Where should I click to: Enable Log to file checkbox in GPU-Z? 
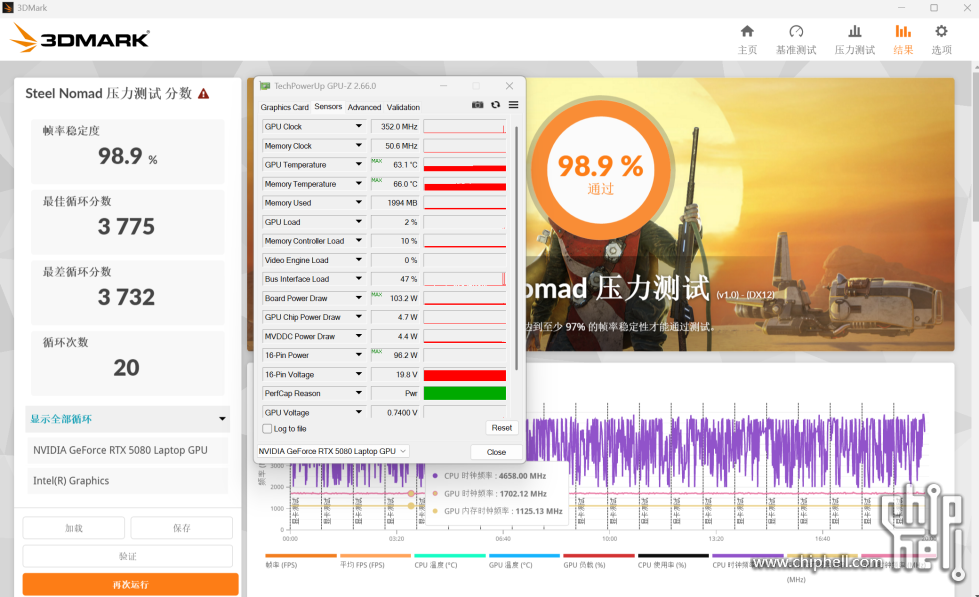267,428
